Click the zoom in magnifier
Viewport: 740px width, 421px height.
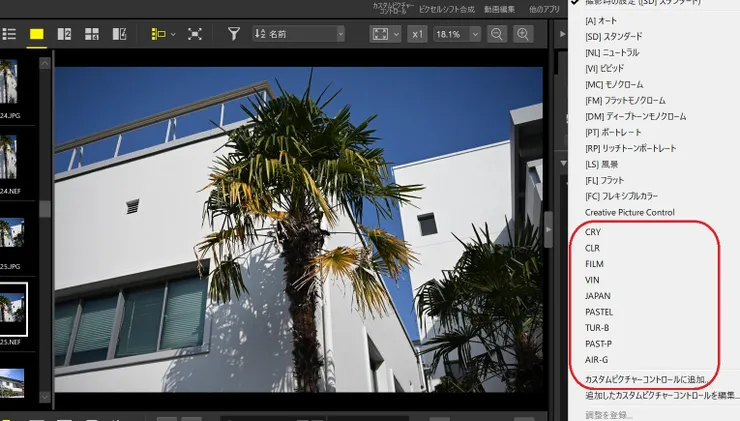point(523,34)
